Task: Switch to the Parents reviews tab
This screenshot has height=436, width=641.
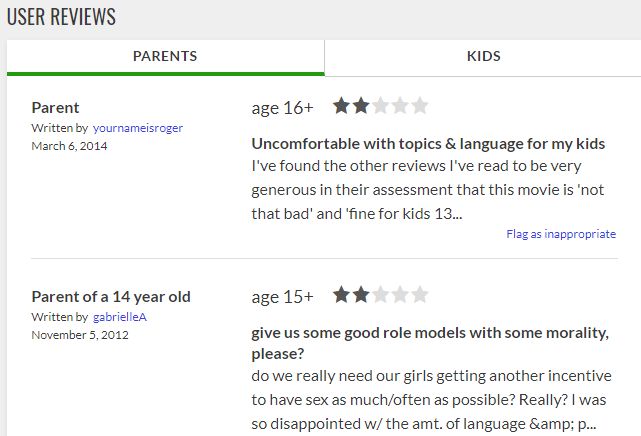Action: 165,57
